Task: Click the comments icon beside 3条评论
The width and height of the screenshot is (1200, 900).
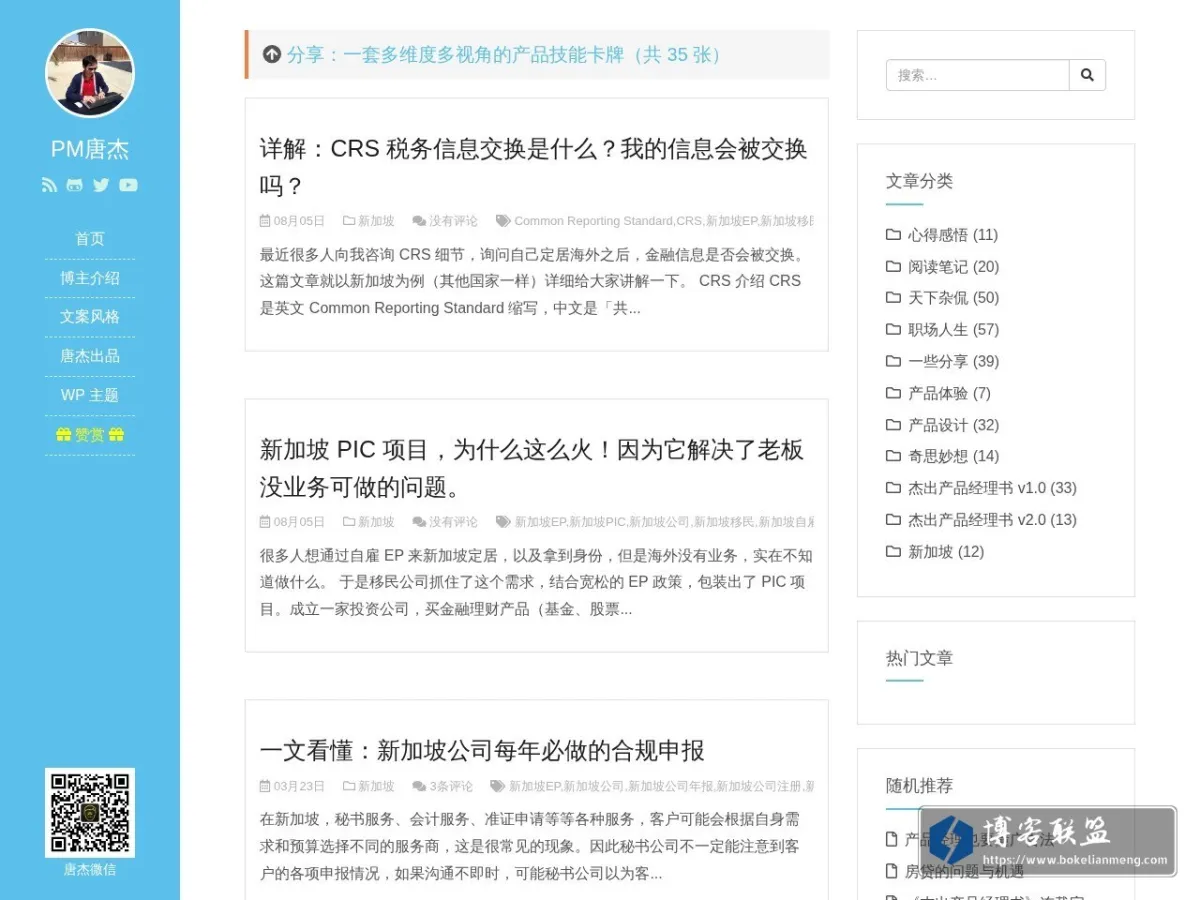Action: pyautogui.click(x=419, y=786)
